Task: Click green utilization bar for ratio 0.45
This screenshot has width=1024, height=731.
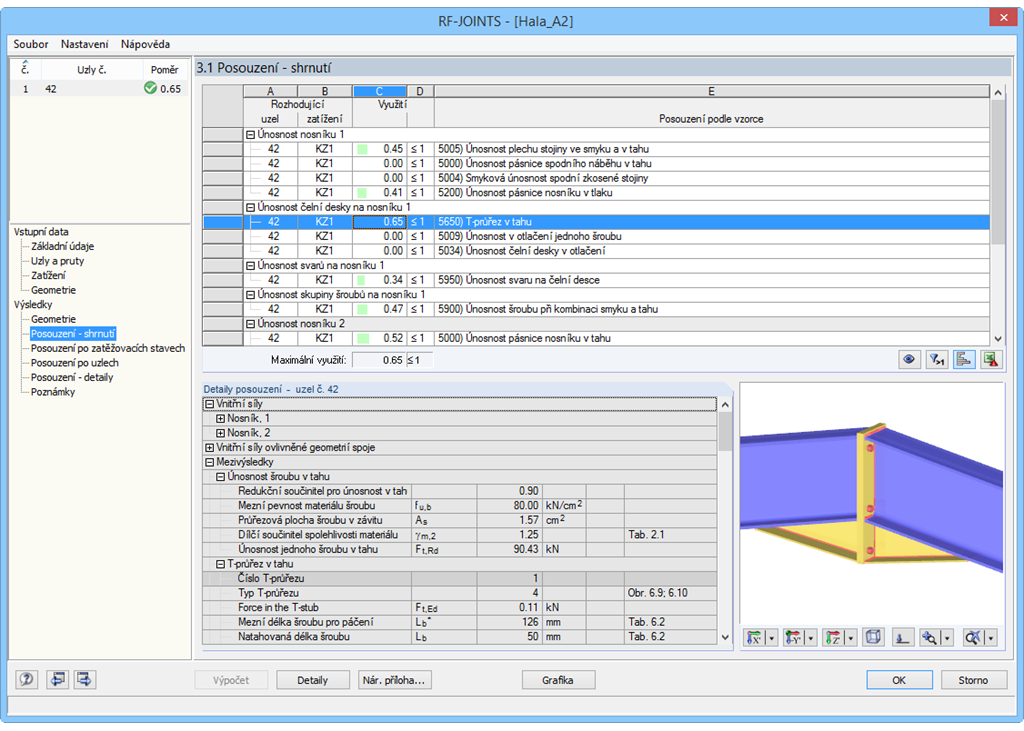Action: click(x=362, y=149)
